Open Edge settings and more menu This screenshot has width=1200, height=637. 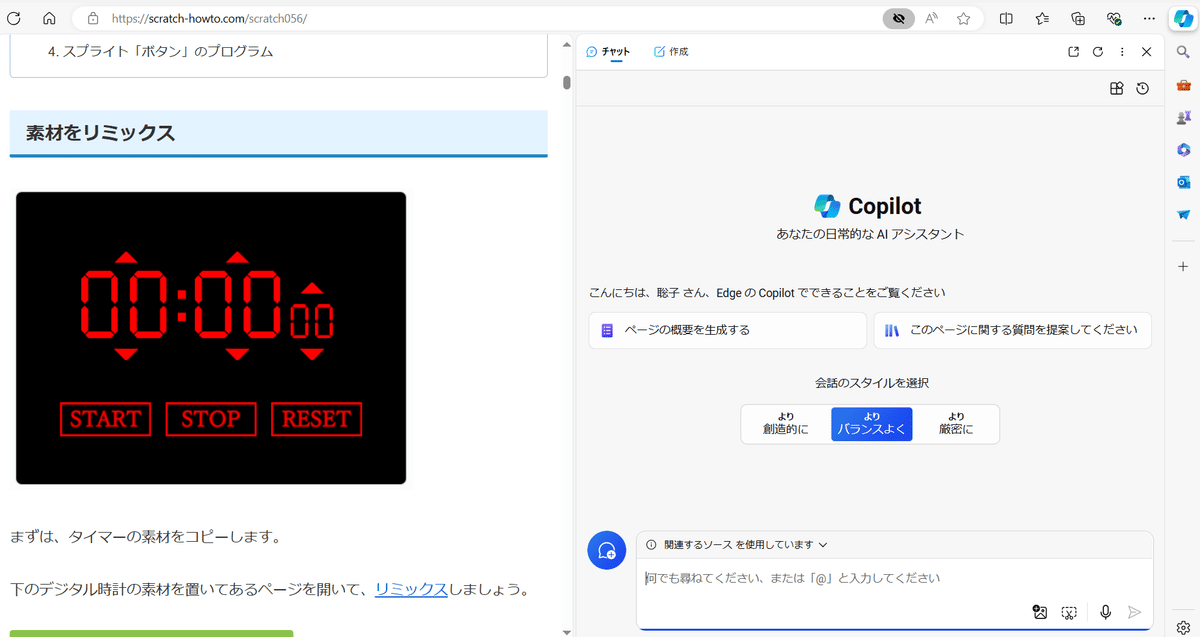(x=1150, y=18)
